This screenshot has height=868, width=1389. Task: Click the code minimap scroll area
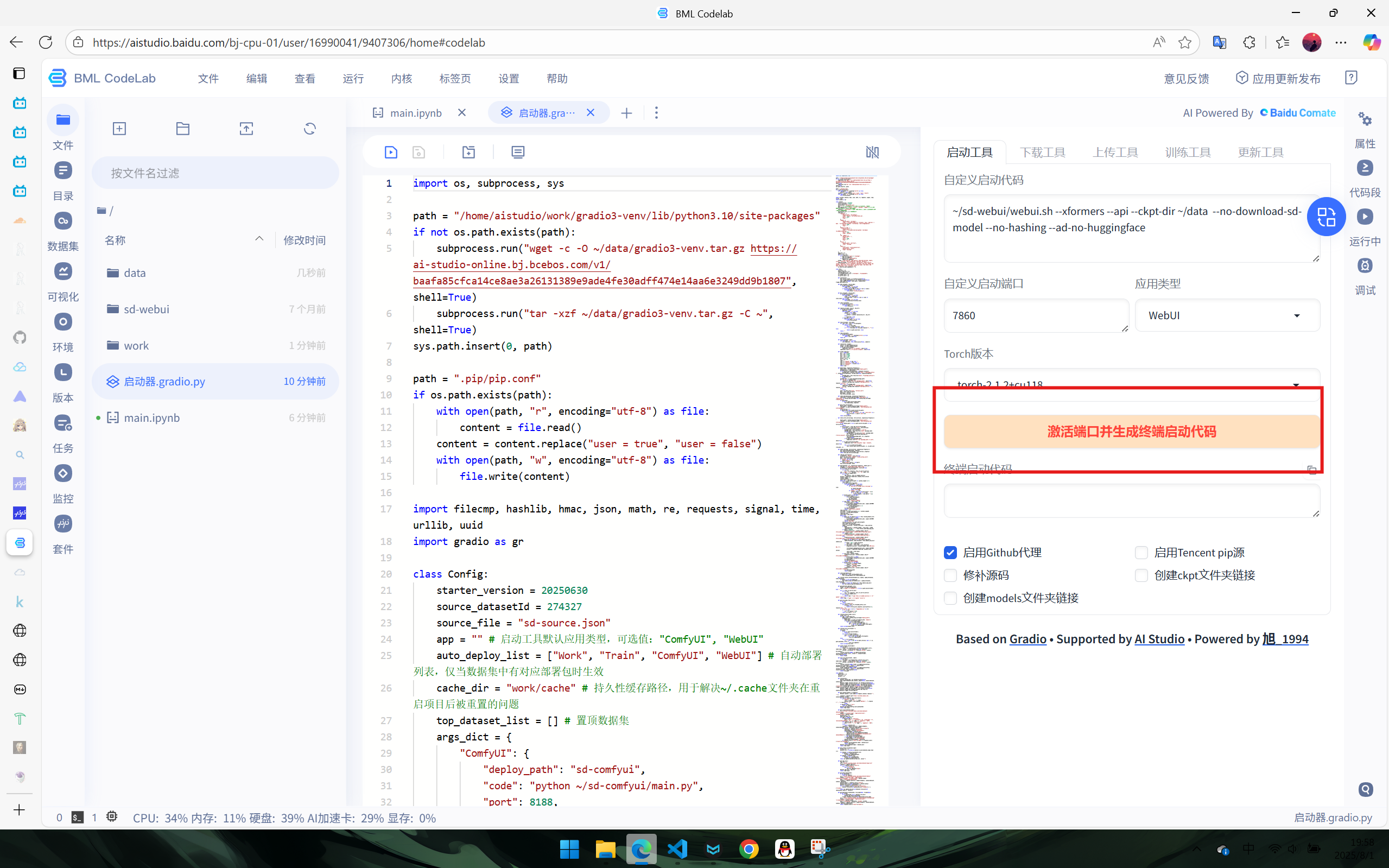click(x=855, y=488)
